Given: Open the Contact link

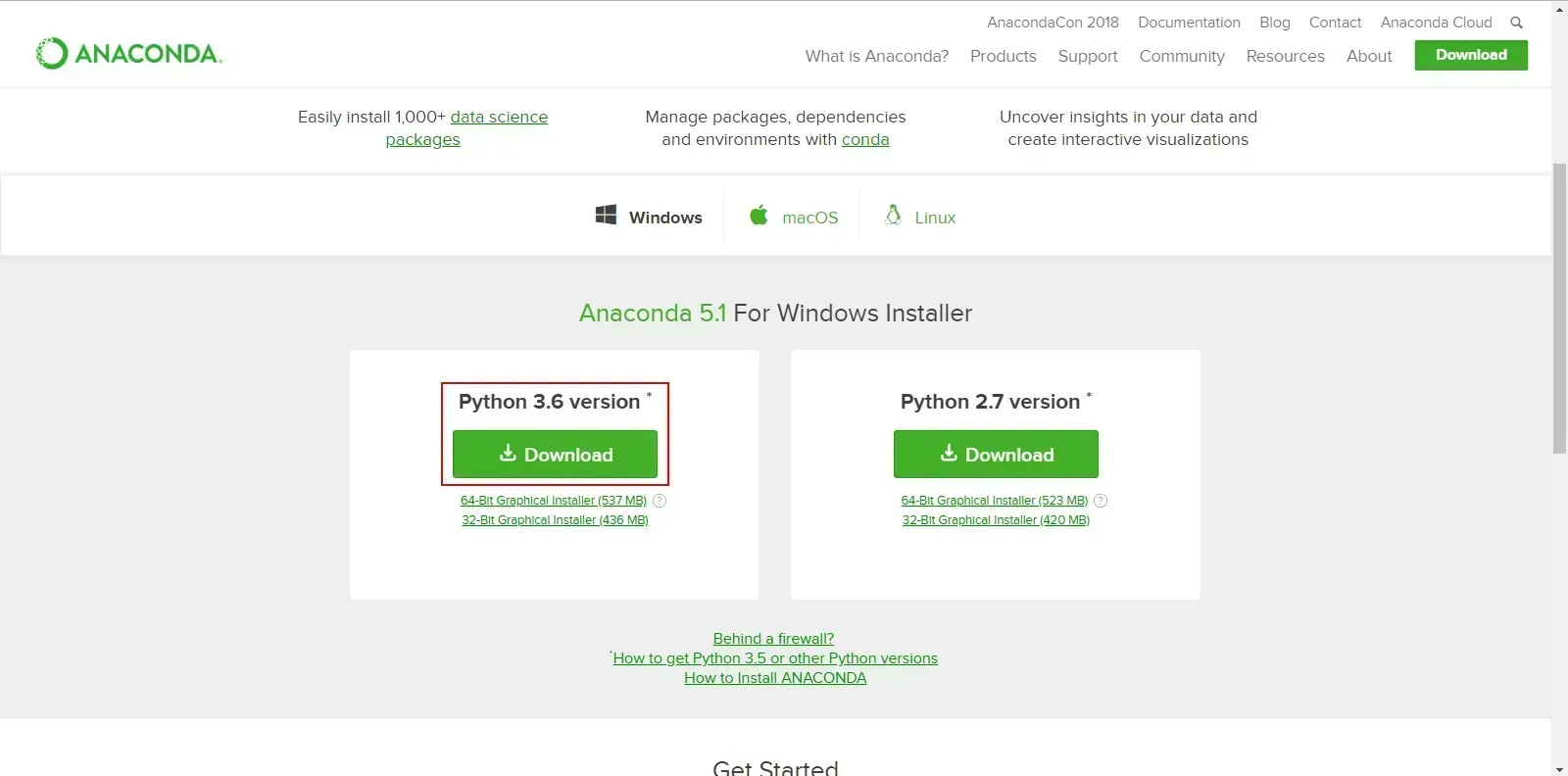Looking at the screenshot, I should [1335, 23].
